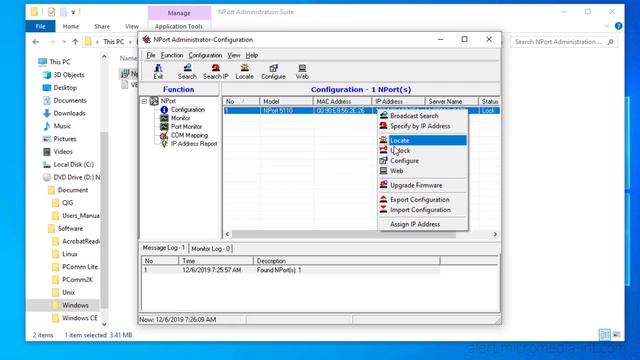Screen dimensions: 640x360
Task: Open the Function menu
Action: pyautogui.click(x=172, y=55)
